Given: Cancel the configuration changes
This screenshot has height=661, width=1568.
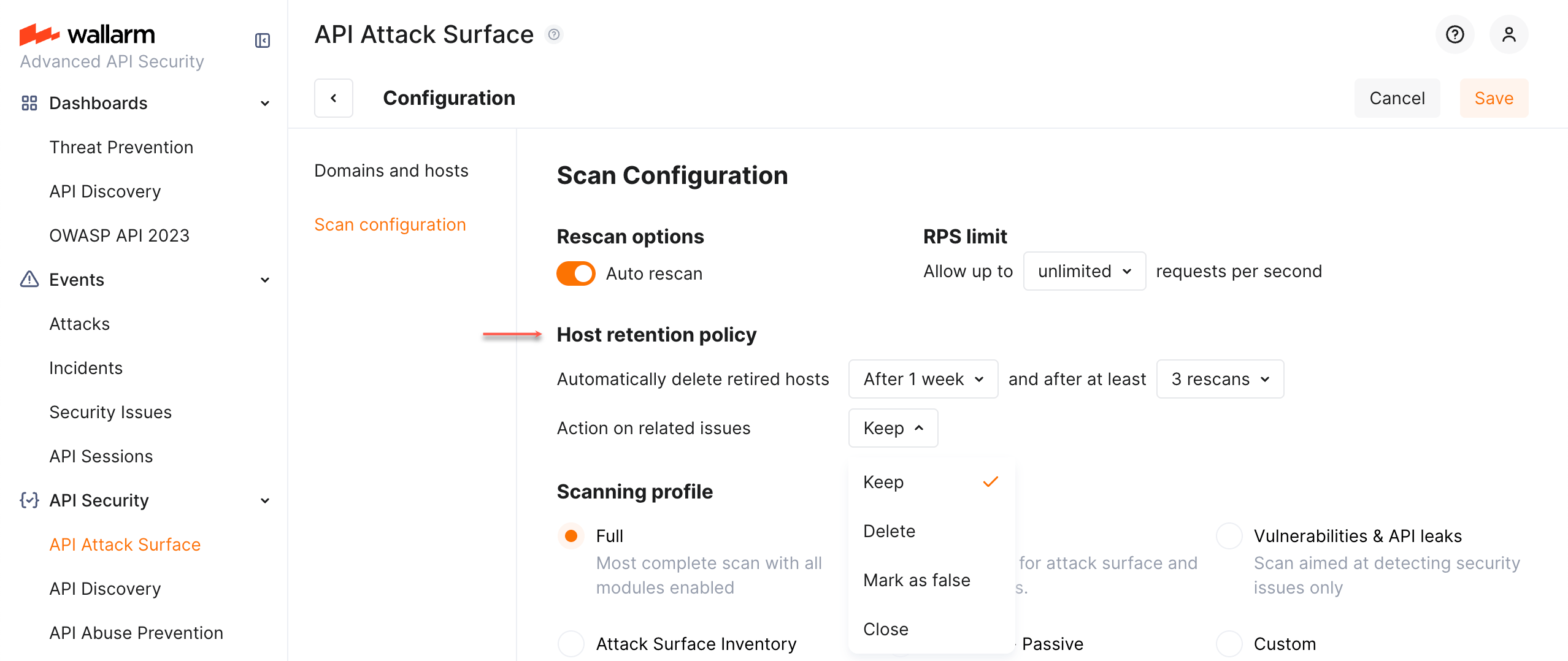Looking at the screenshot, I should click(1397, 98).
